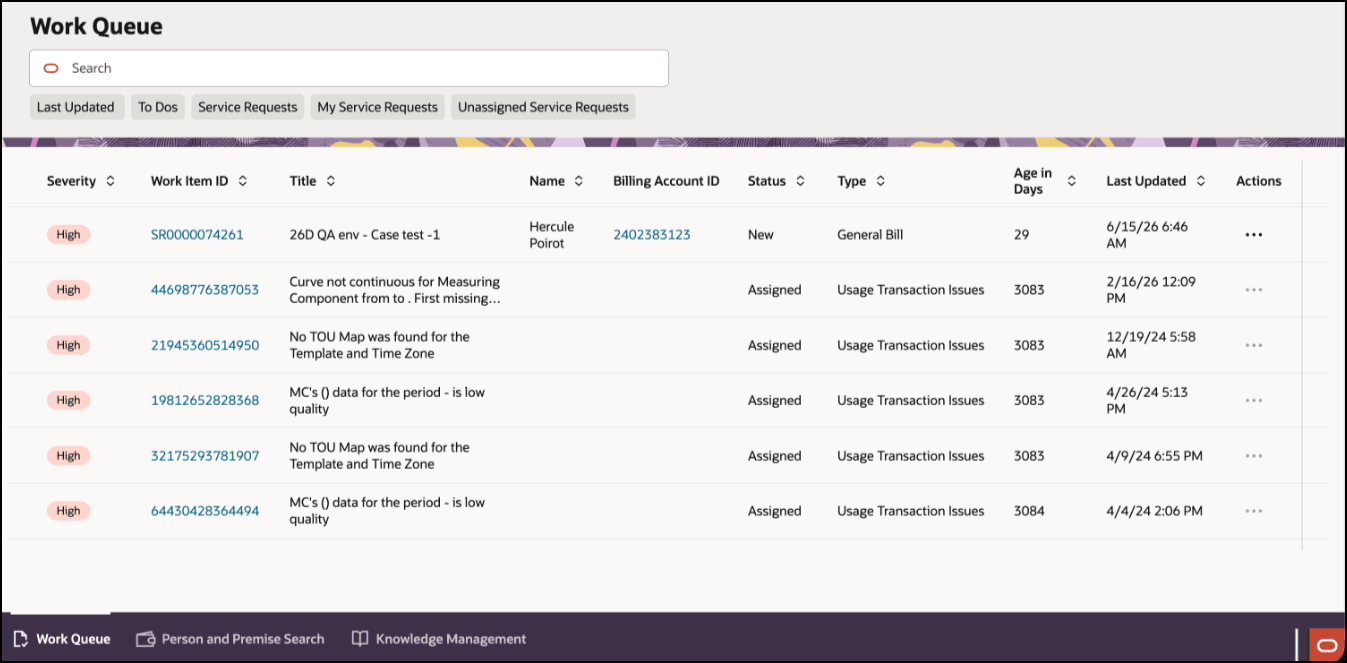Open work item 32175293781907
The width and height of the screenshot is (1347, 663).
point(205,456)
